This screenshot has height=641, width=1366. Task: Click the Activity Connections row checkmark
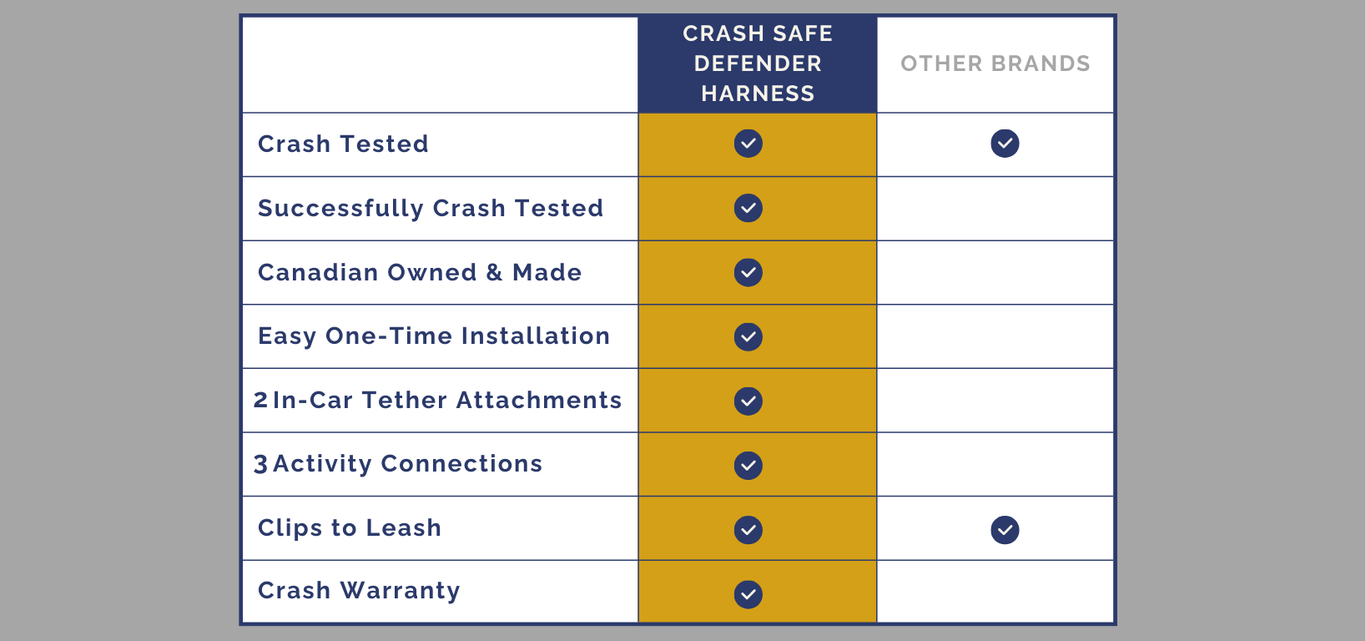(x=748, y=465)
